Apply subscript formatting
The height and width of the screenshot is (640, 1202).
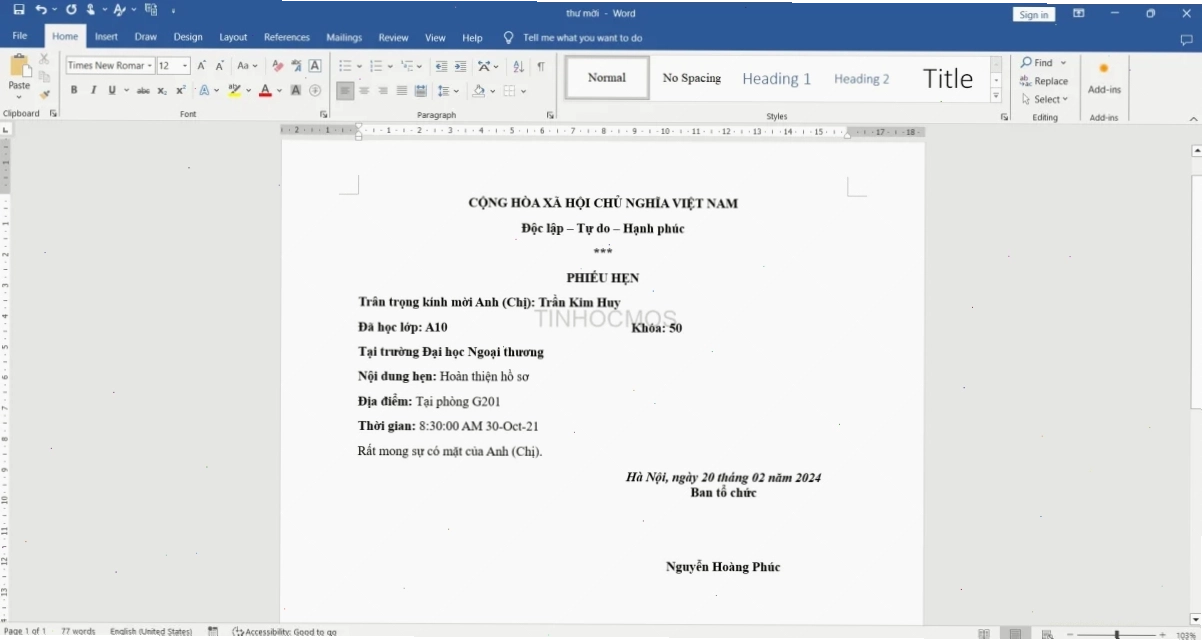(x=162, y=90)
